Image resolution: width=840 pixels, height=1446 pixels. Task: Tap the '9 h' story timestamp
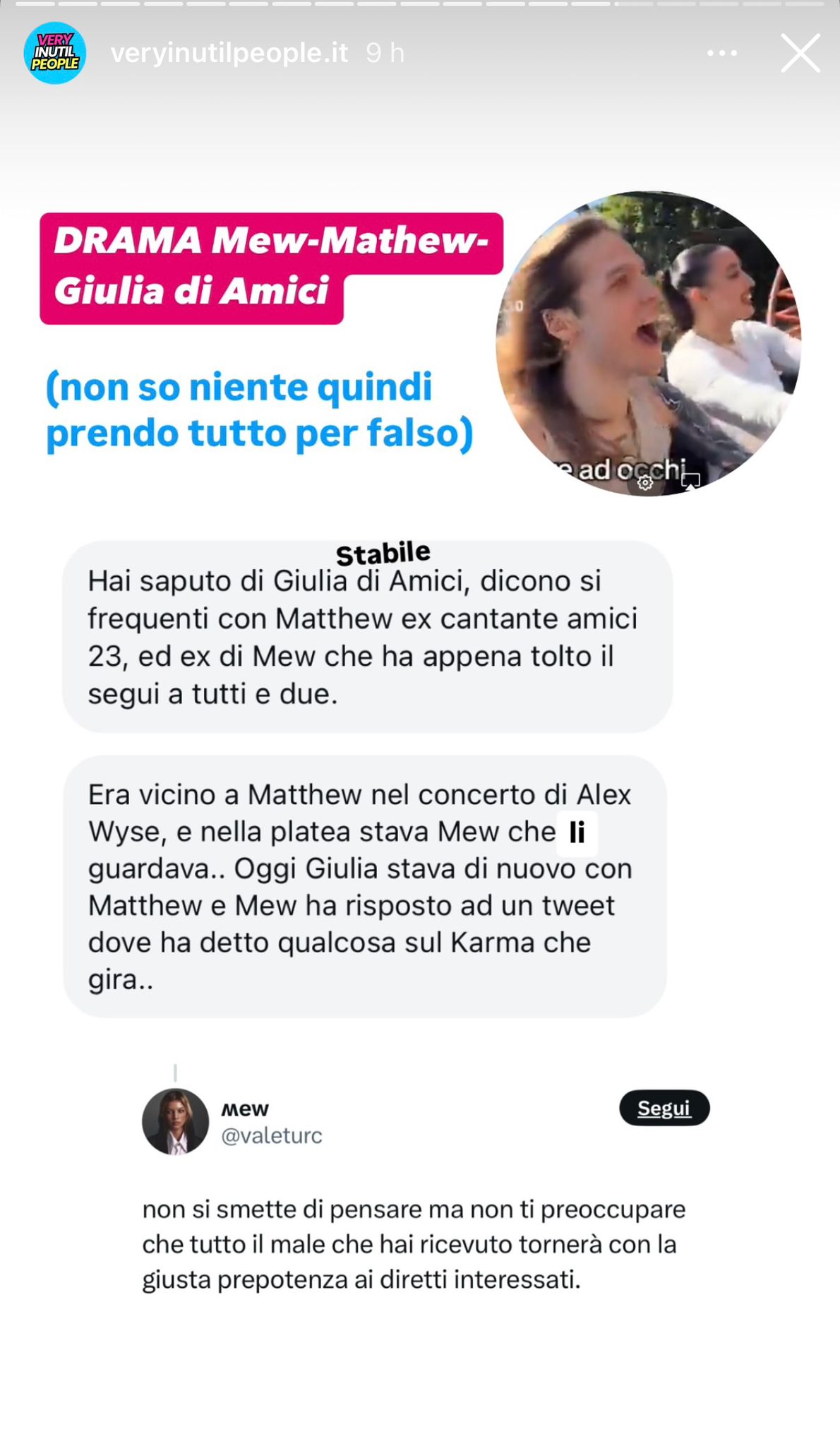(x=385, y=53)
